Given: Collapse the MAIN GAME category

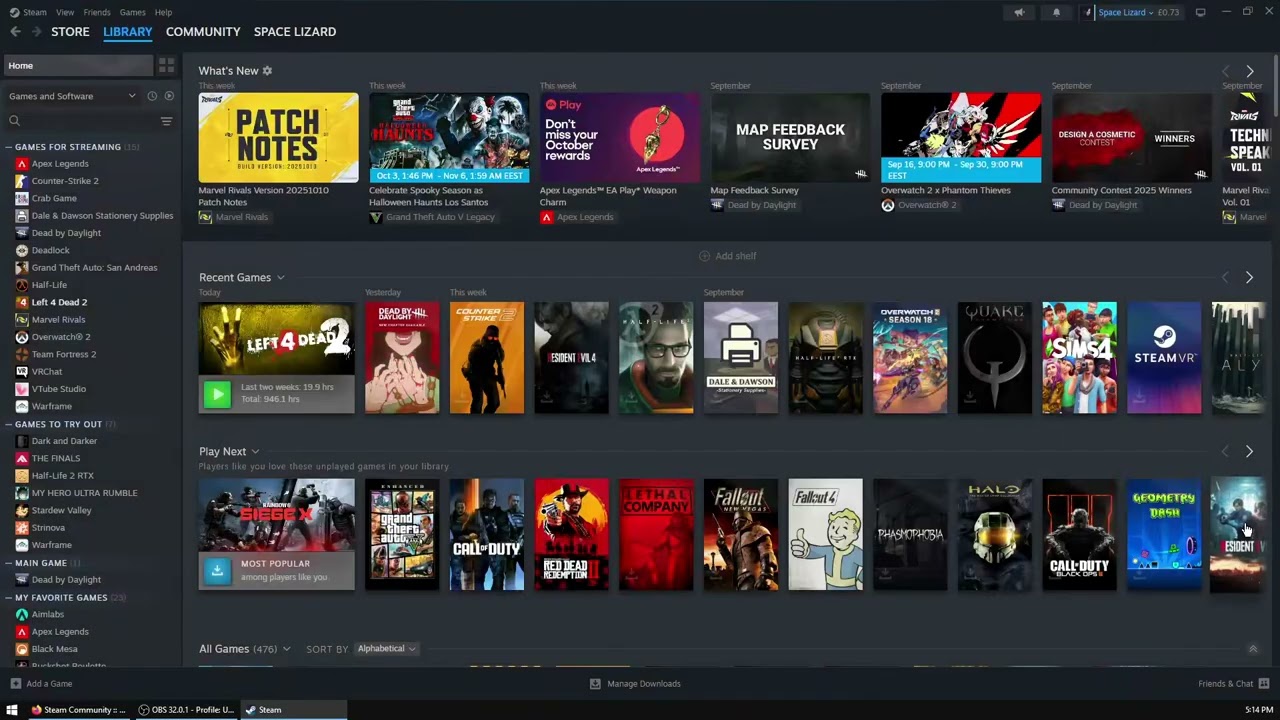Looking at the screenshot, I should 9,563.
